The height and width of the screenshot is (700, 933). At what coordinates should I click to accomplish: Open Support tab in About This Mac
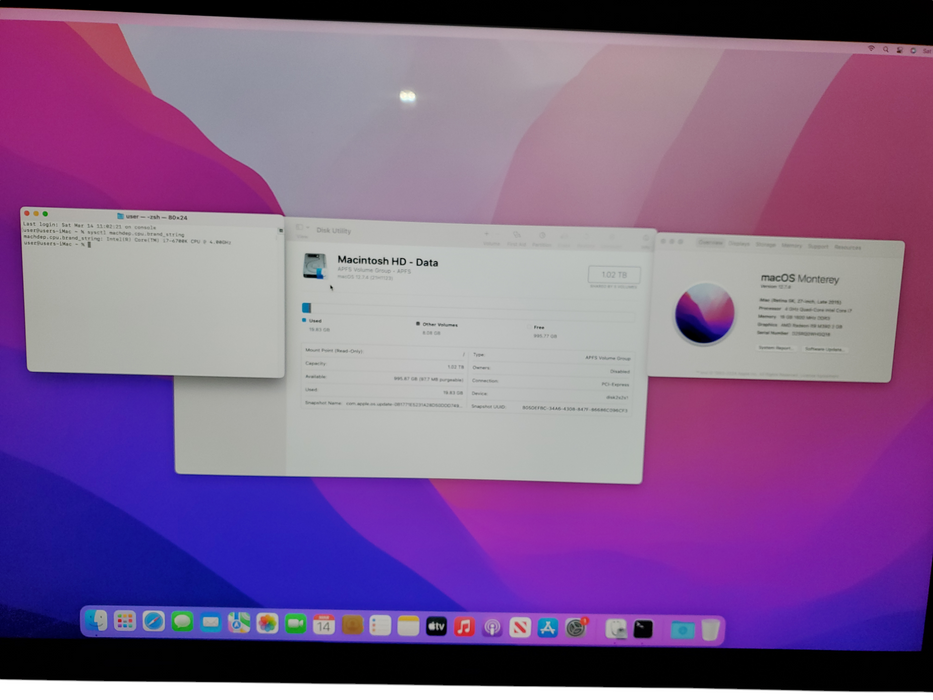[x=818, y=246]
